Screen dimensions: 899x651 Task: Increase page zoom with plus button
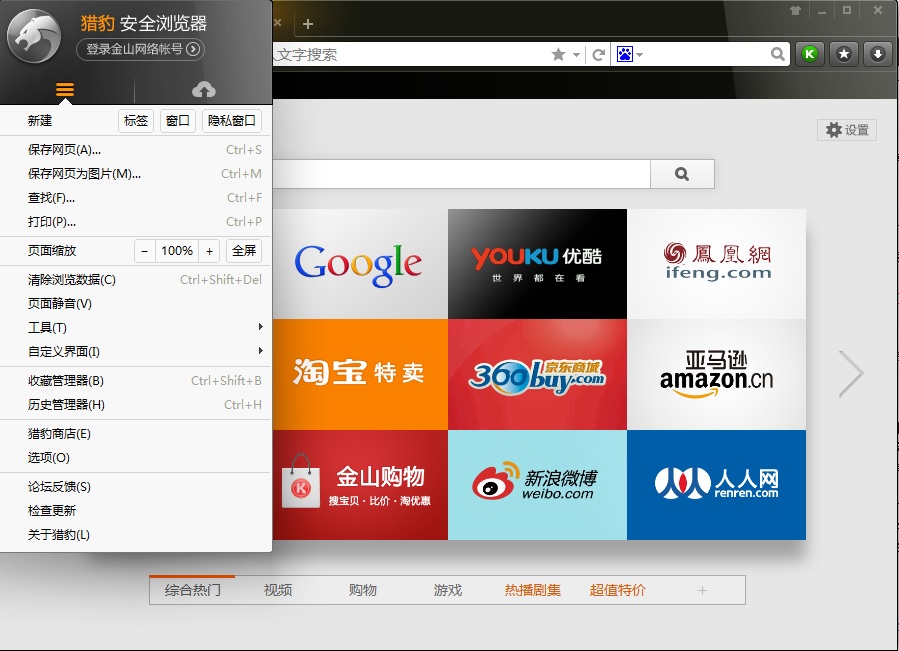coord(209,251)
